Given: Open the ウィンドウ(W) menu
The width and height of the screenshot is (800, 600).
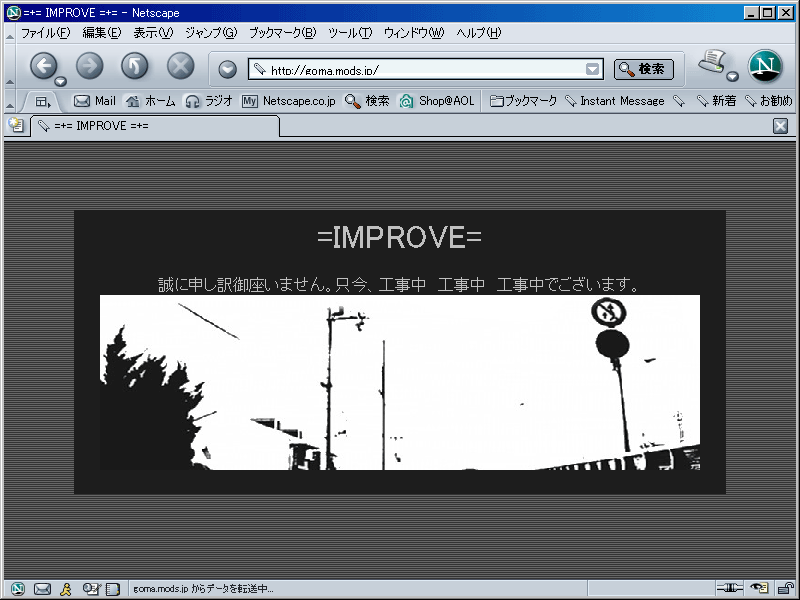Looking at the screenshot, I should [414, 33].
